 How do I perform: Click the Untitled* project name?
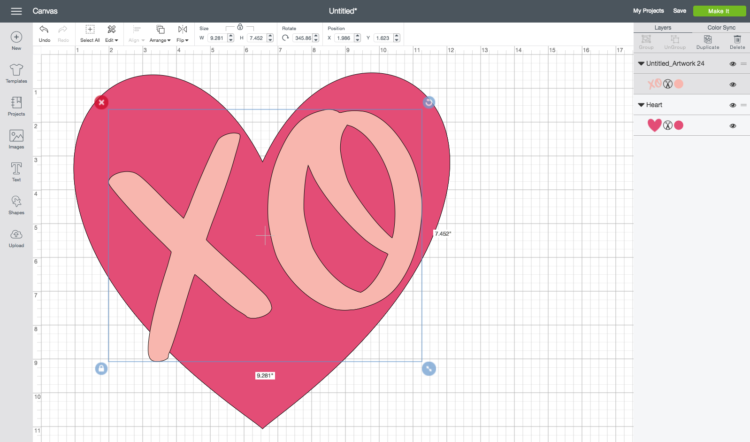(x=343, y=11)
